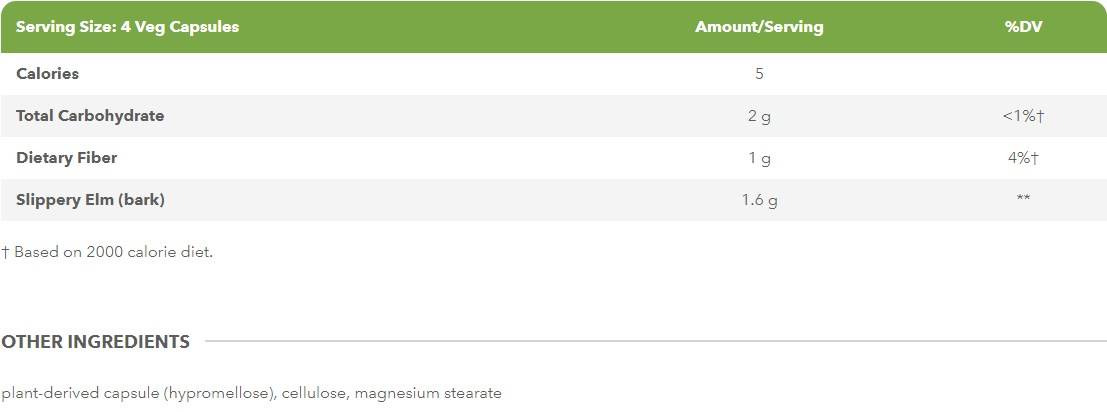Viewport: 1107px width, 412px height.
Task: Select the Total Carbohydrate row label
Action: tap(90, 115)
